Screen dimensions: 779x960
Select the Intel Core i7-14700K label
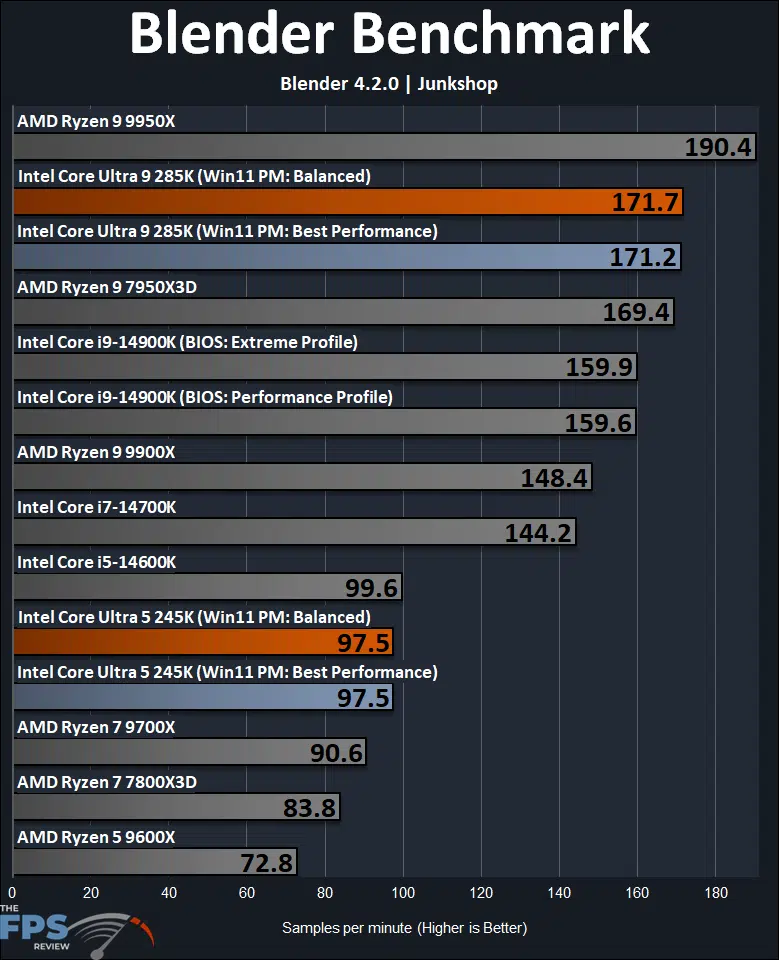pyautogui.click(x=97, y=508)
